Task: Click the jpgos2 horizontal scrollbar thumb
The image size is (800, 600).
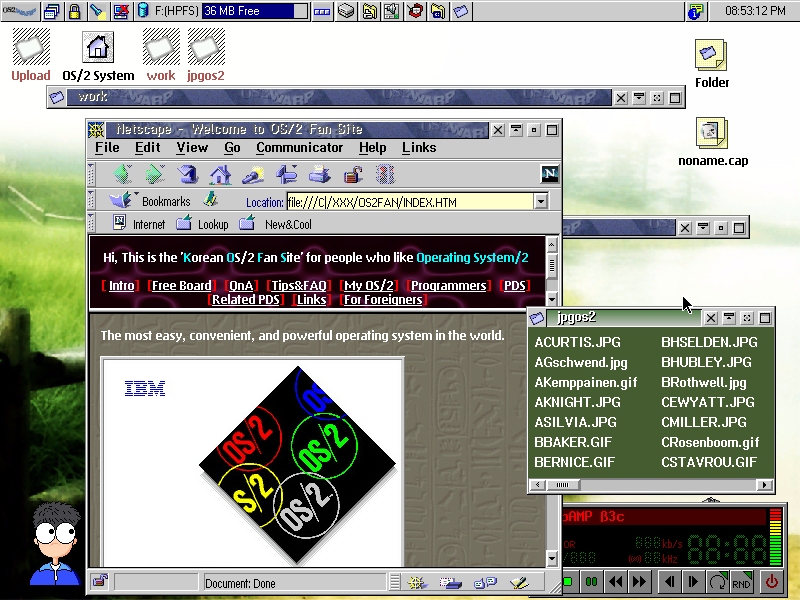Action: [x=563, y=485]
